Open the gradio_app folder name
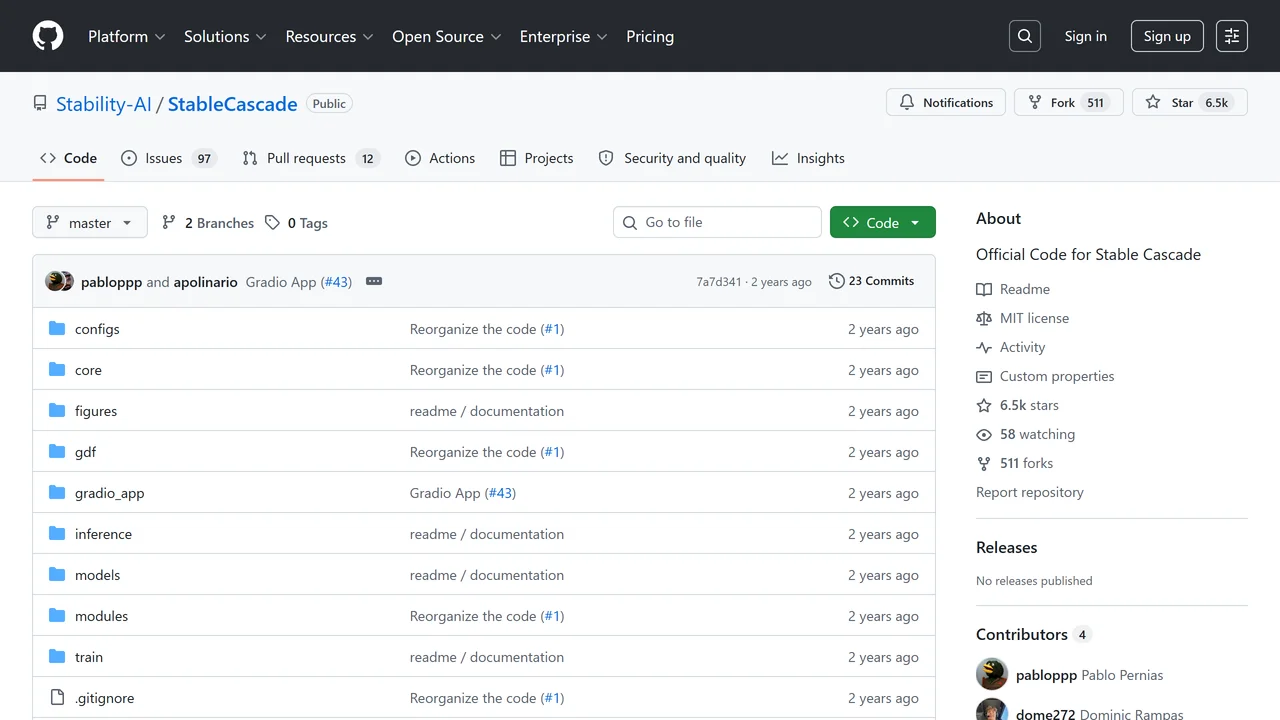The height and width of the screenshot is (720, 1280). coord(110,493)
